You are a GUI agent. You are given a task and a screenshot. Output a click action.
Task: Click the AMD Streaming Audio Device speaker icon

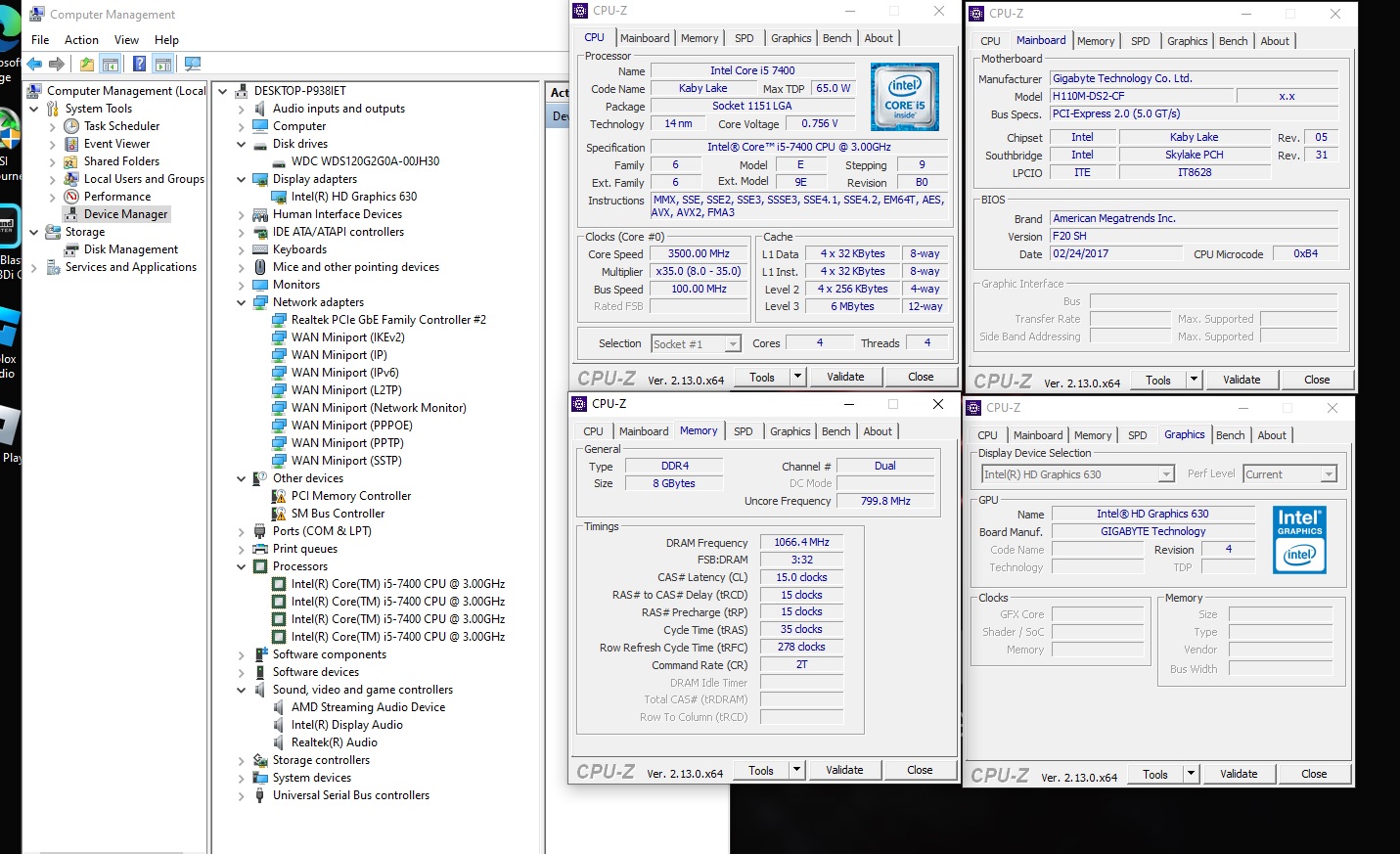coord(279,707)
